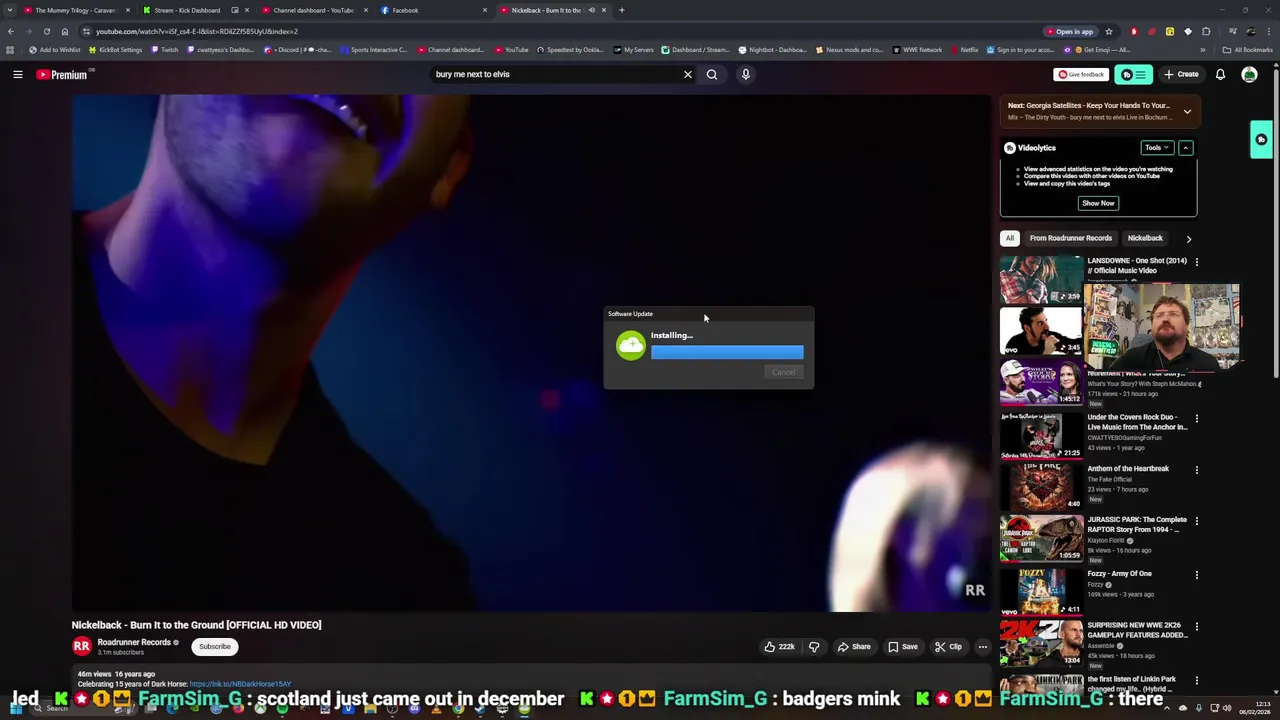Image resolution: width=1280 pixels, height=720 pixels.
Task: Switch to The Mummy Trilogy tab
Action: (78, 10)
